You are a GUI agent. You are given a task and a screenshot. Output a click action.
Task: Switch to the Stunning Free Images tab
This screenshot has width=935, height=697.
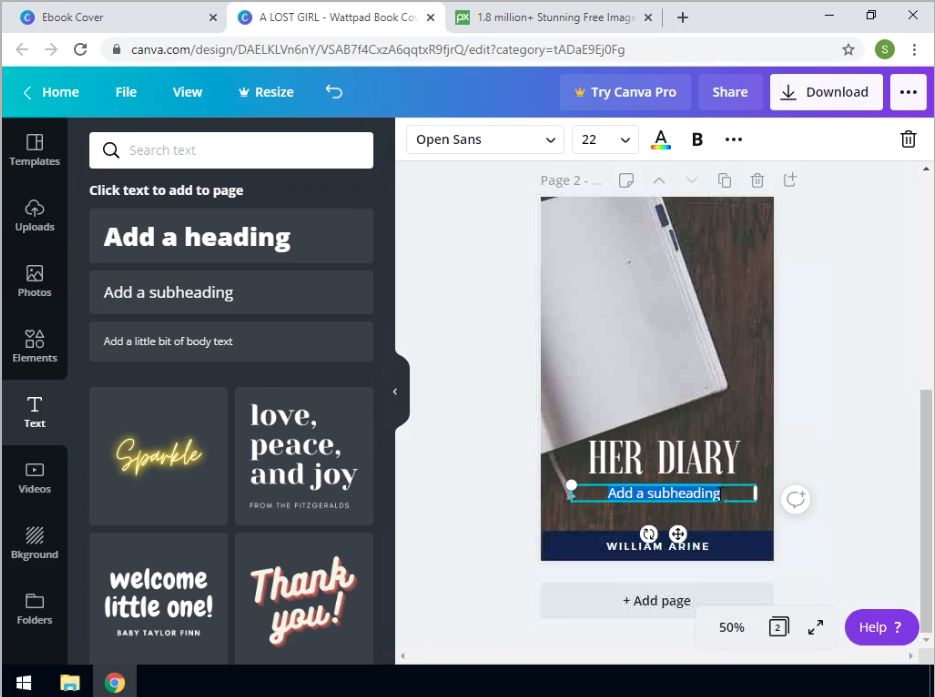click(x=555, y=17)
